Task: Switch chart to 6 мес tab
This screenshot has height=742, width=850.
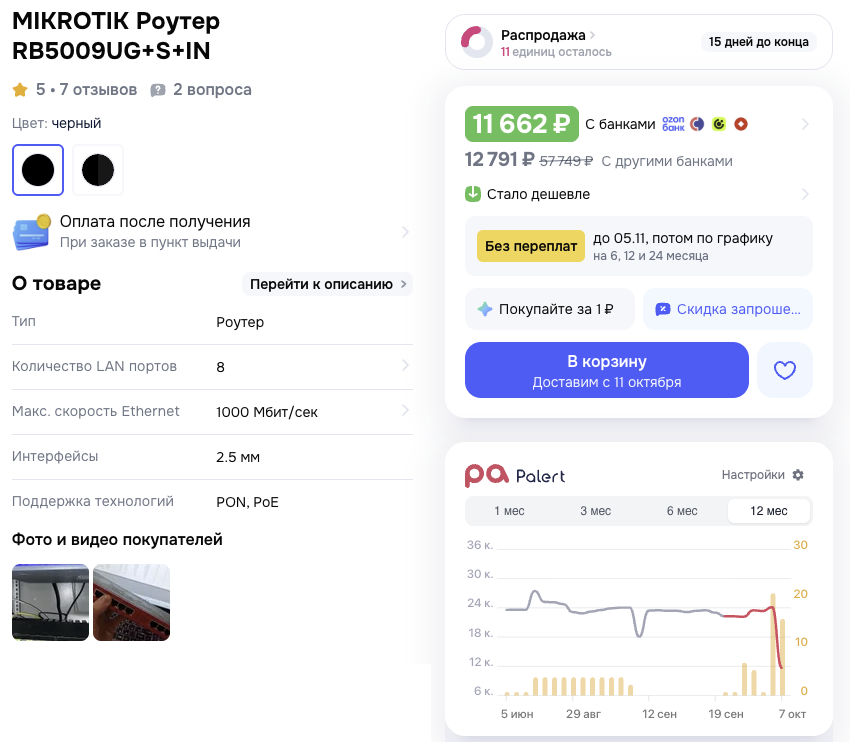Action: point(682,511)
